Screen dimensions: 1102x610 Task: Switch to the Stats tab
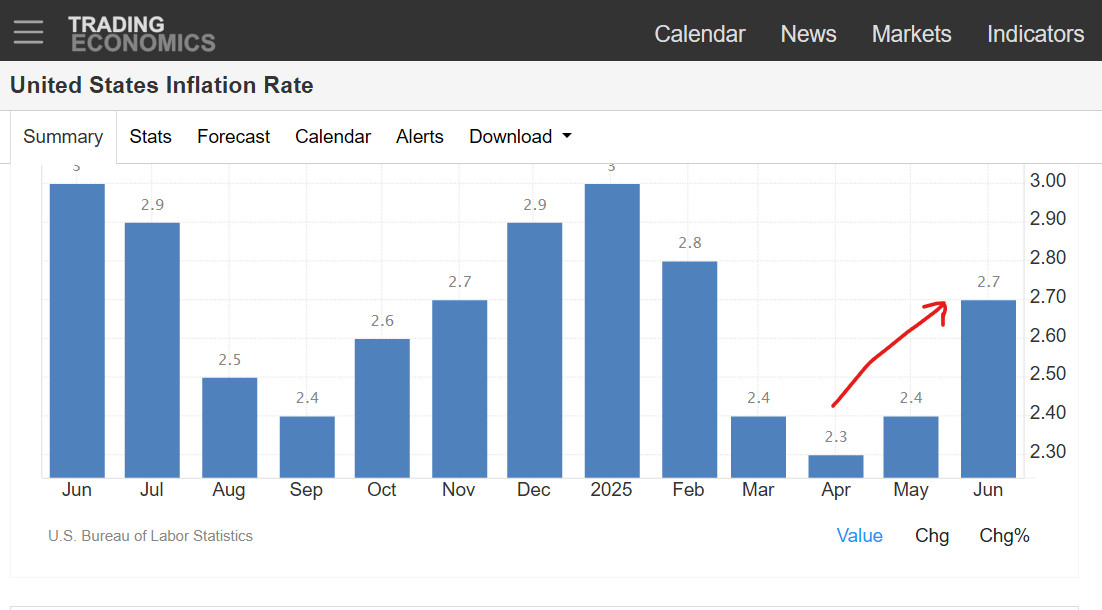coord(150,136)
